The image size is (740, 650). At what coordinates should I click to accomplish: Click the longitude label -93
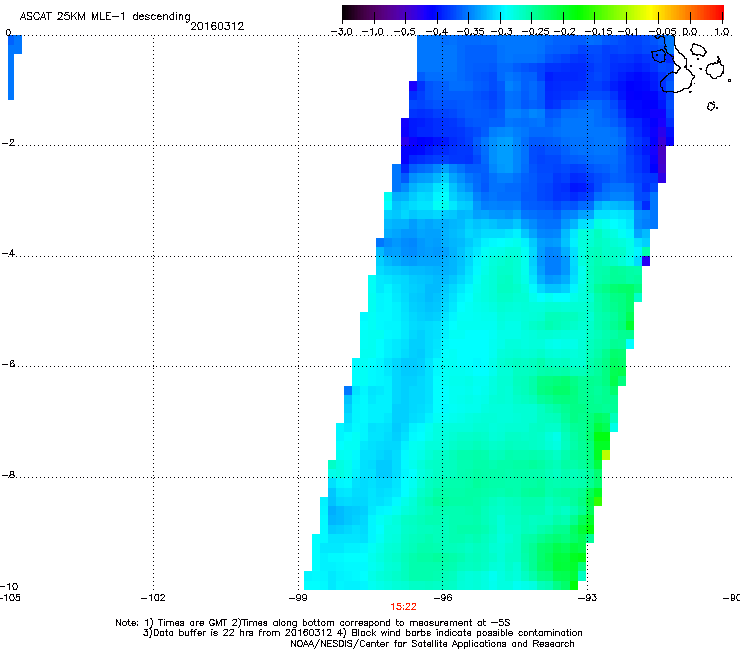click(588, 598)
